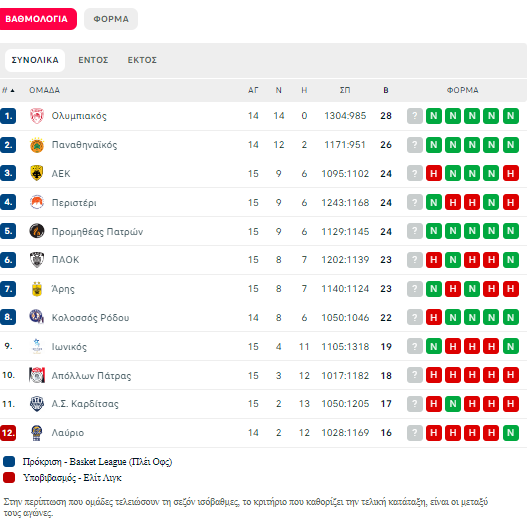This screenshot has height=527, width=527.
Task: Click the Προμηθέας Πατρών flame logo
Action: click(x=37, y=231)
